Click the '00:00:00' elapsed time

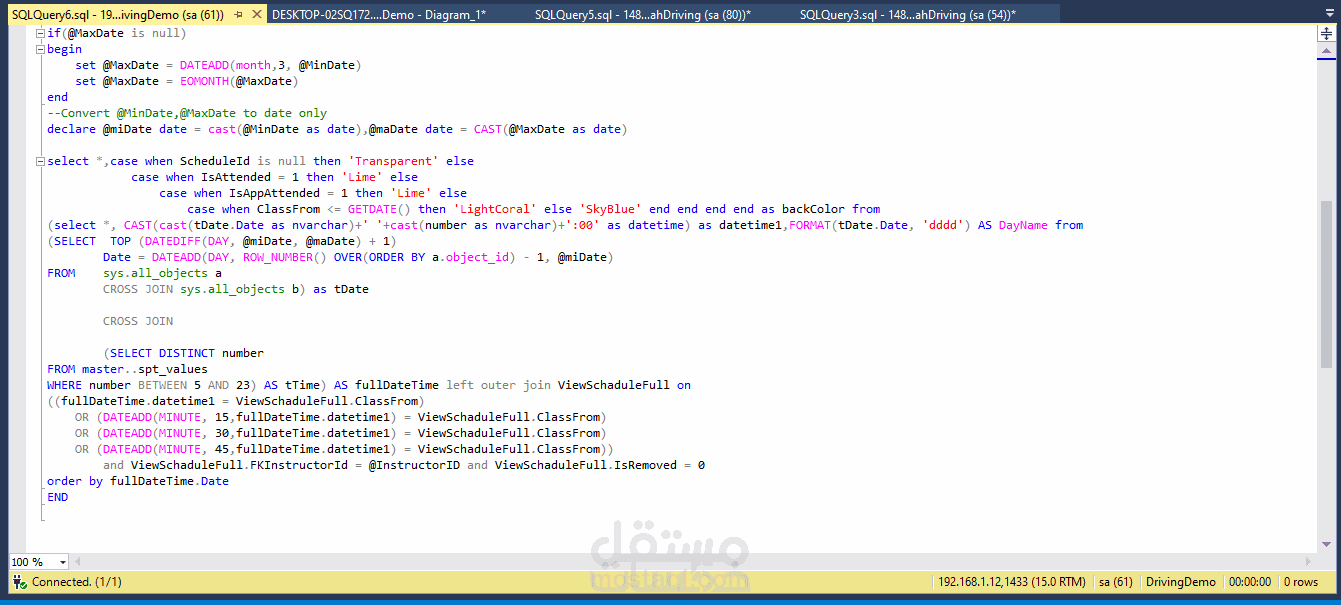click(1250, 582)
